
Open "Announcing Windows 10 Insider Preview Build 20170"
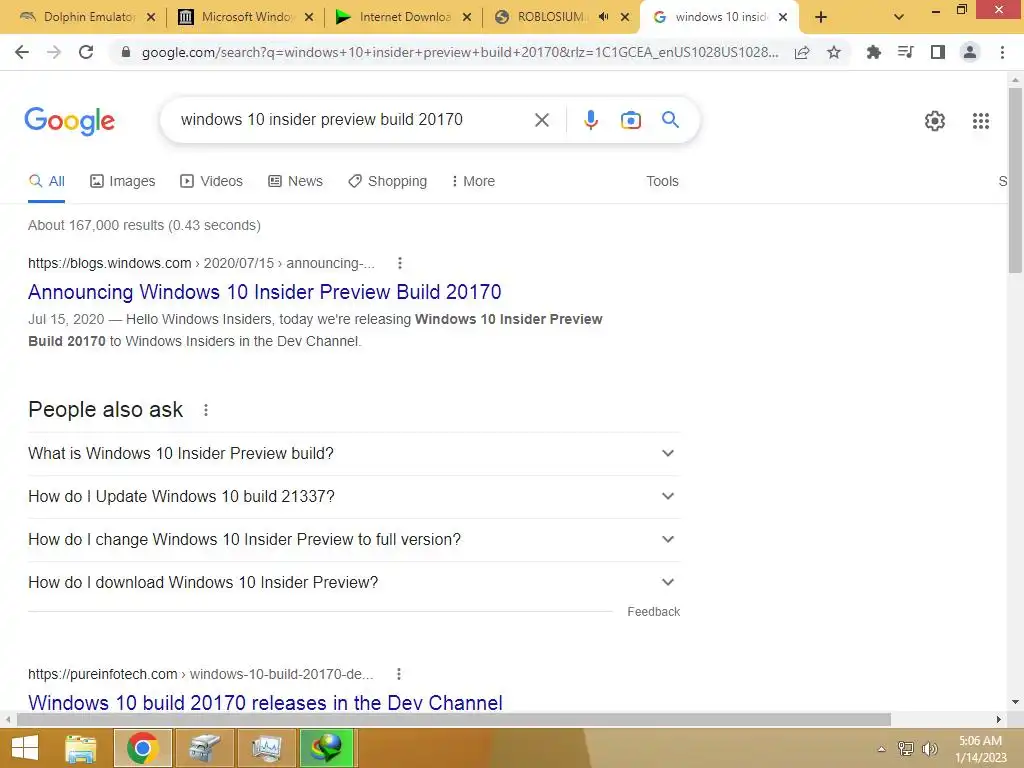coord(264,292)
